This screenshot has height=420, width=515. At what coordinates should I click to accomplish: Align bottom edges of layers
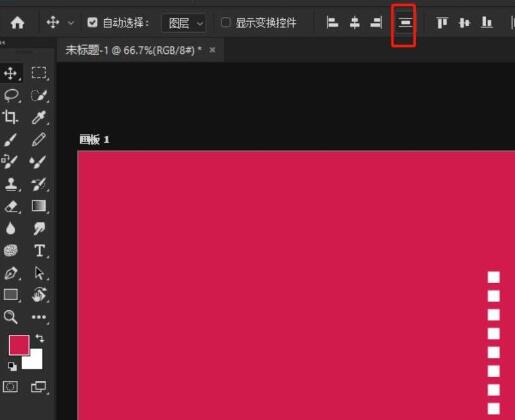(487, 23)
